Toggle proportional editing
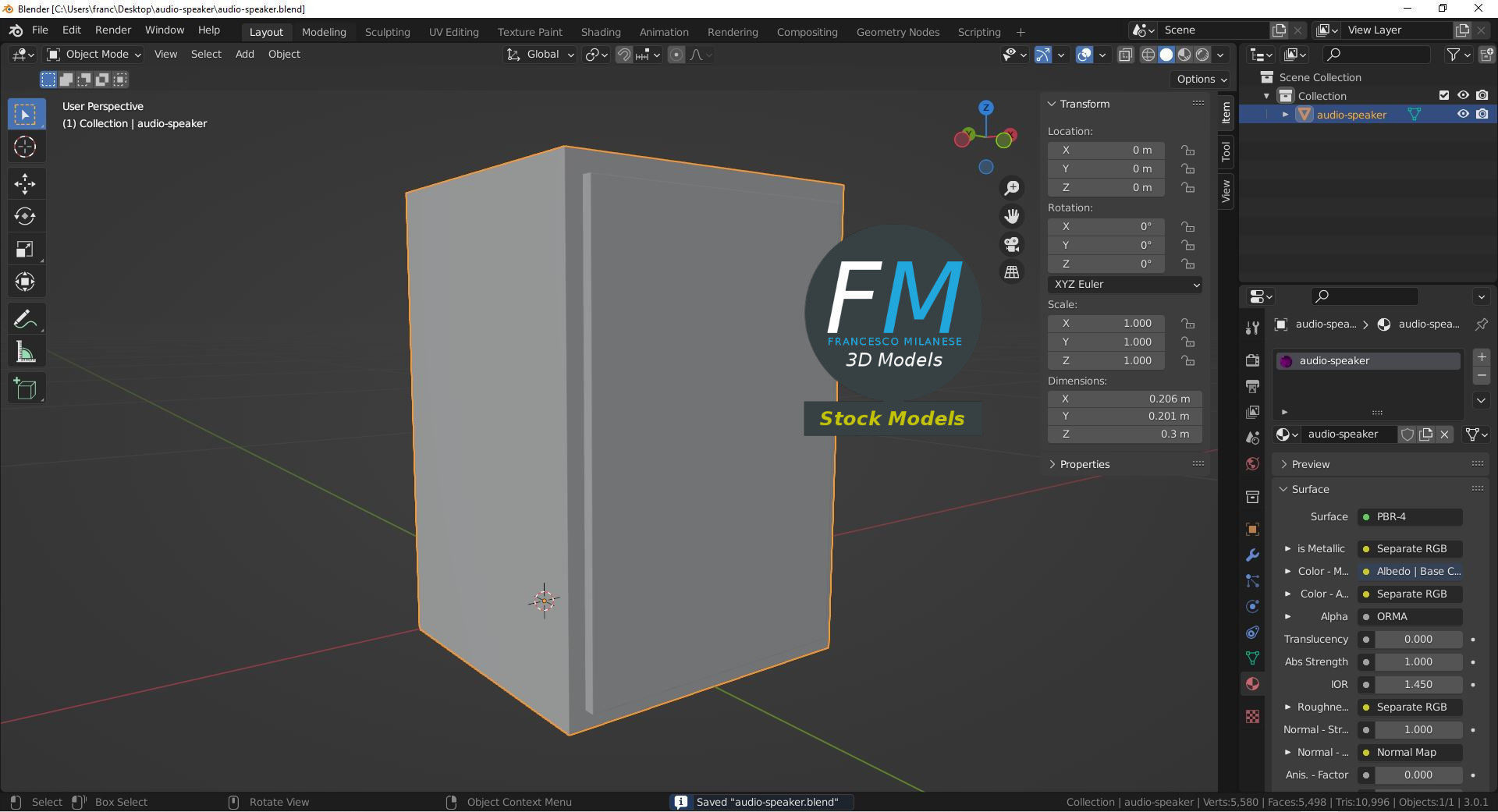The height and width of the screenshot is (812, 1498). (x=676, y=55)
